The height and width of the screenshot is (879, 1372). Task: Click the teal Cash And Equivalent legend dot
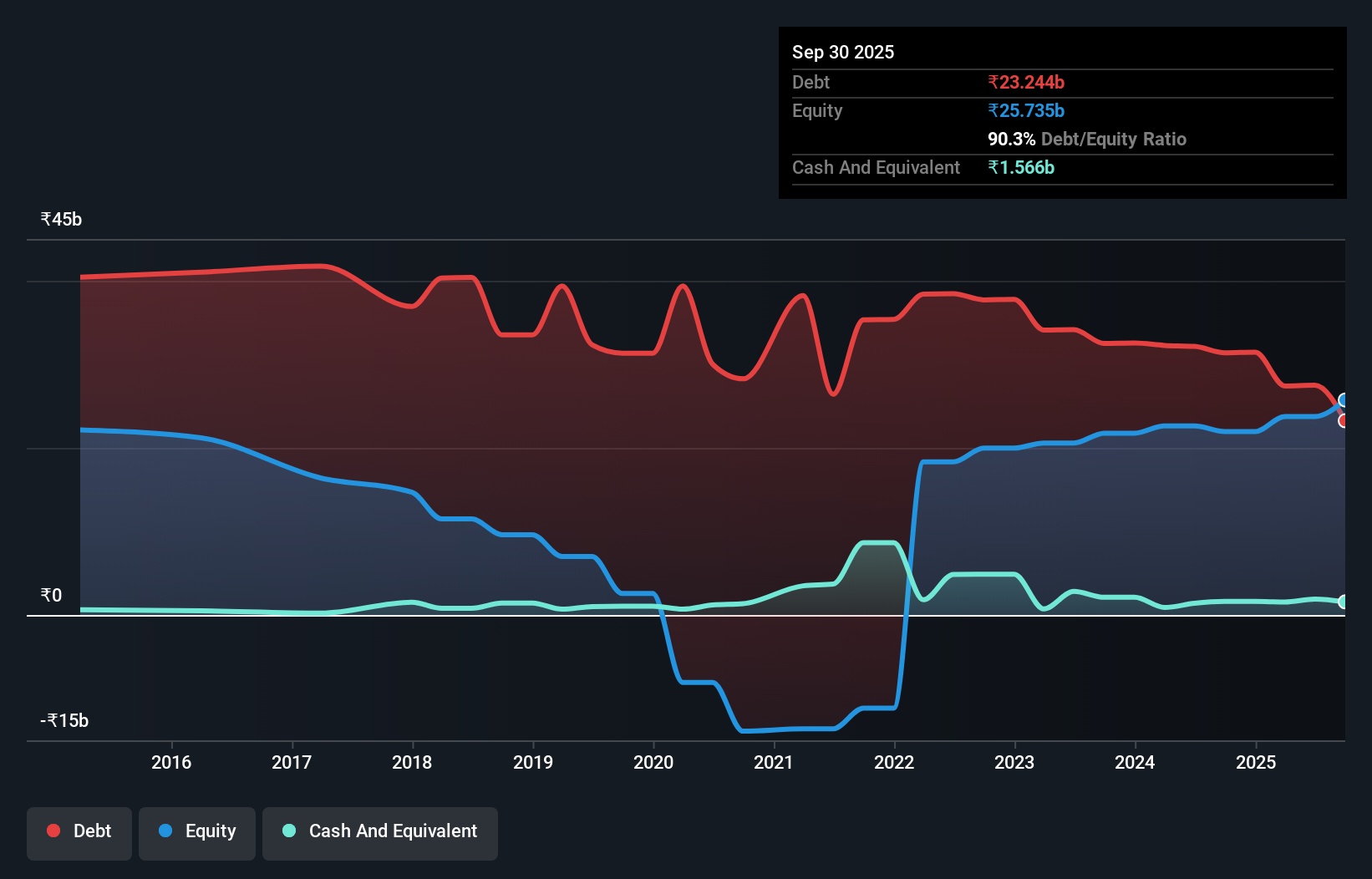tap(287, 831)
